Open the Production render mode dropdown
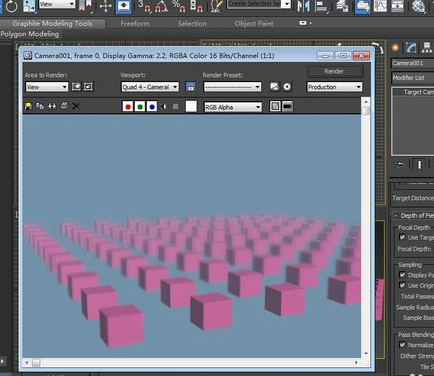434x376 pixels. click(334, 87)
